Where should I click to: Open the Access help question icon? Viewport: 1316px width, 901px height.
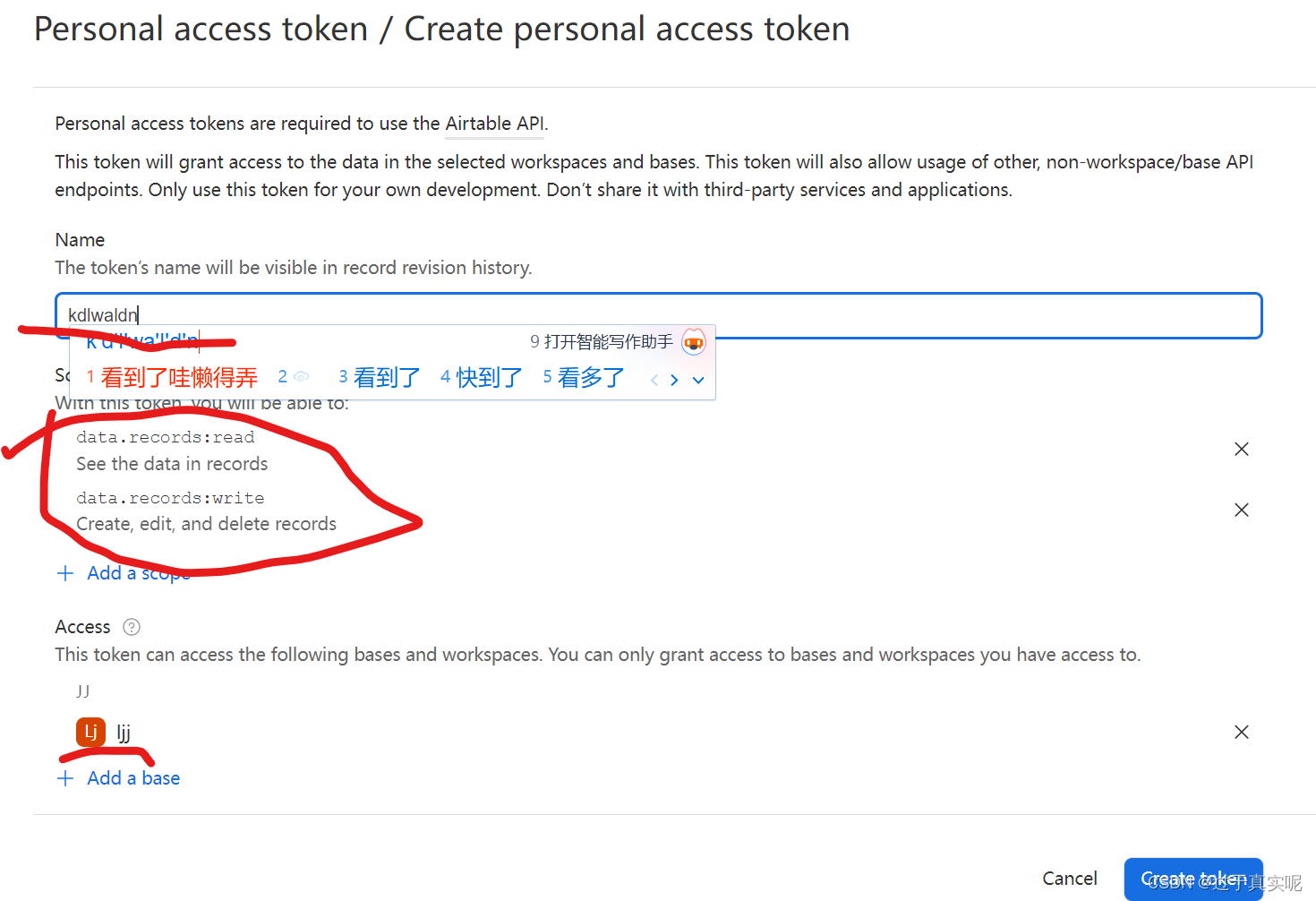(132, 627)
